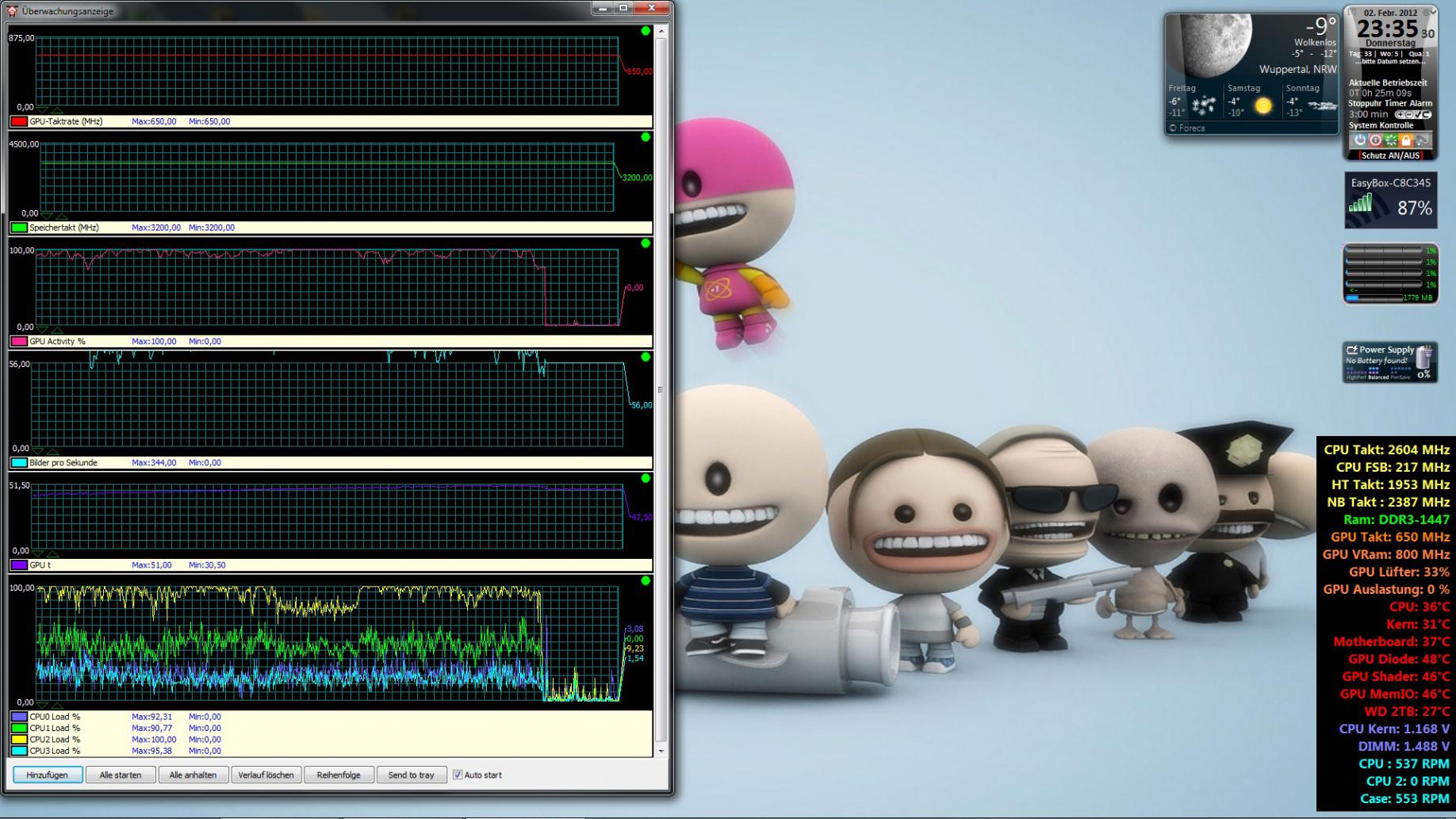The height and width of the screenshot is (819, 1456).
Task: Click the down triangle below GPU Activity graph
Action: pyautogui.click(x=41, y=330)
